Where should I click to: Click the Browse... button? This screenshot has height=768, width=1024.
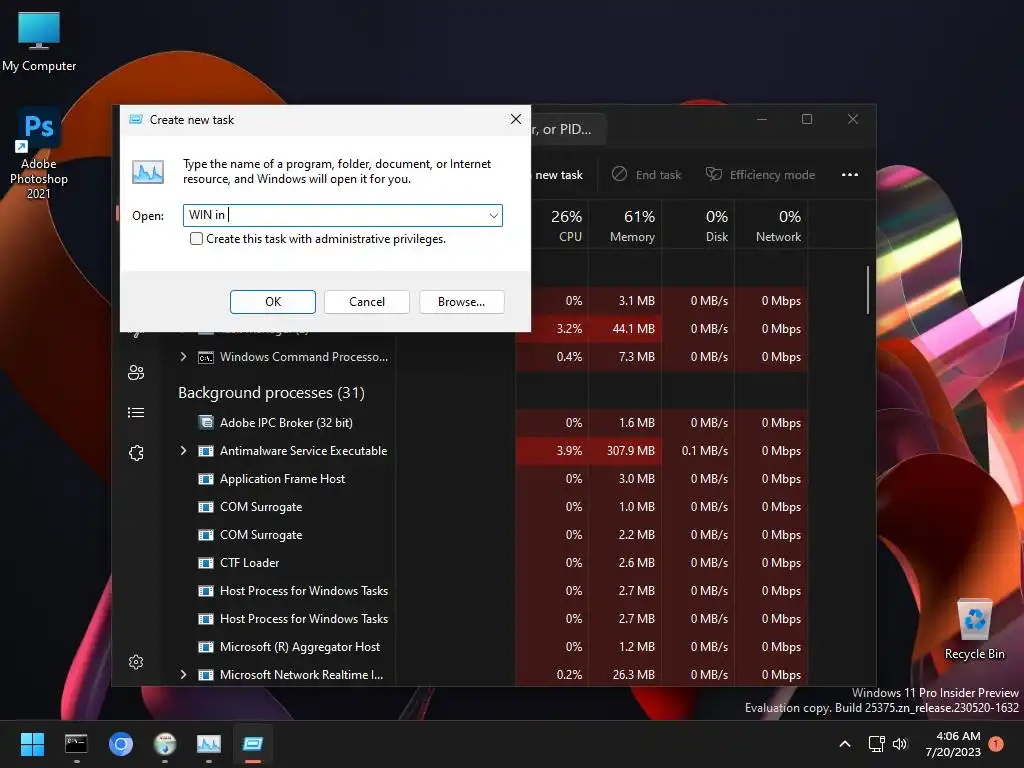[x=462, y=302]
